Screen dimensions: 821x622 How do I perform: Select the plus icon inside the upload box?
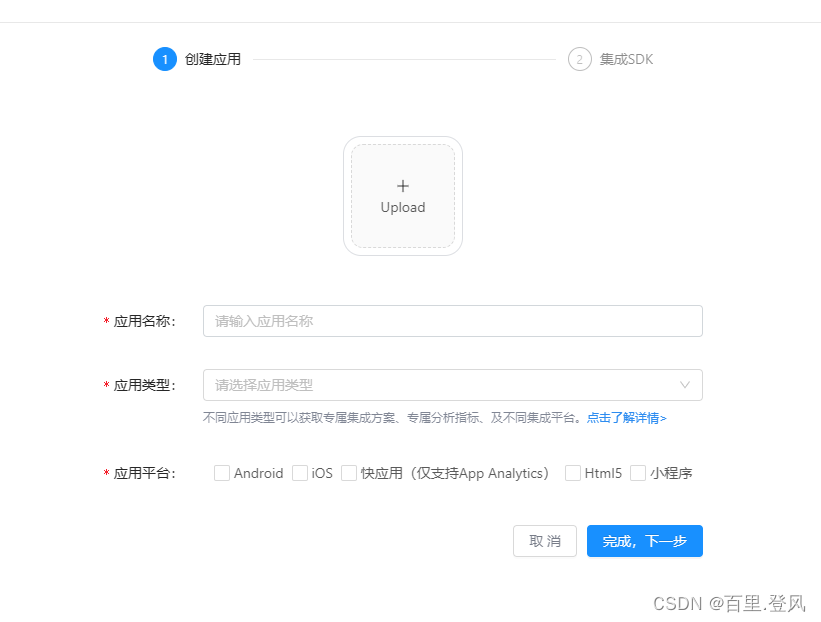(402, 185)
